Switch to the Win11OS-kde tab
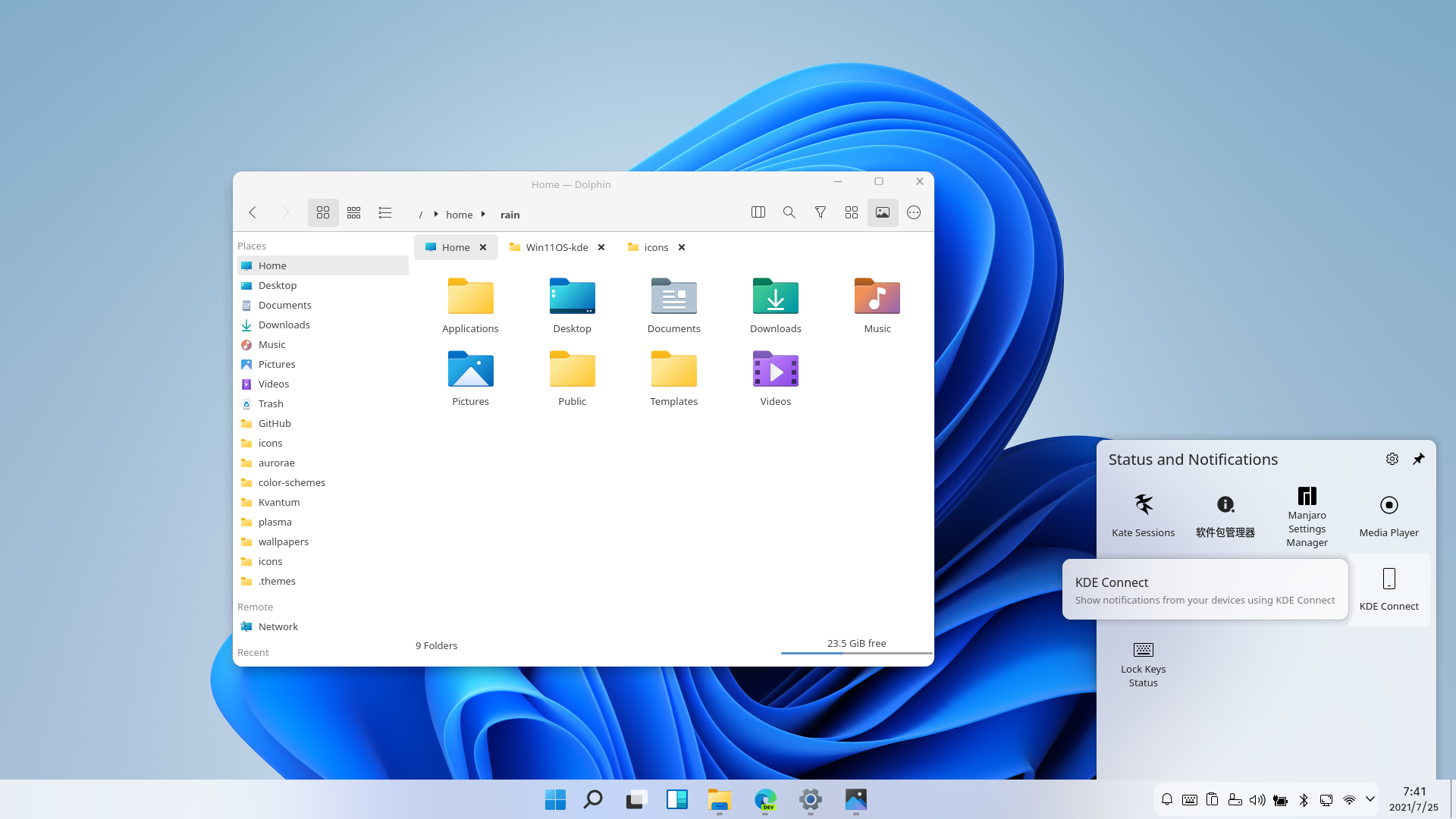Viewport: 1456px width, 819px height. (x=556, y=247)
